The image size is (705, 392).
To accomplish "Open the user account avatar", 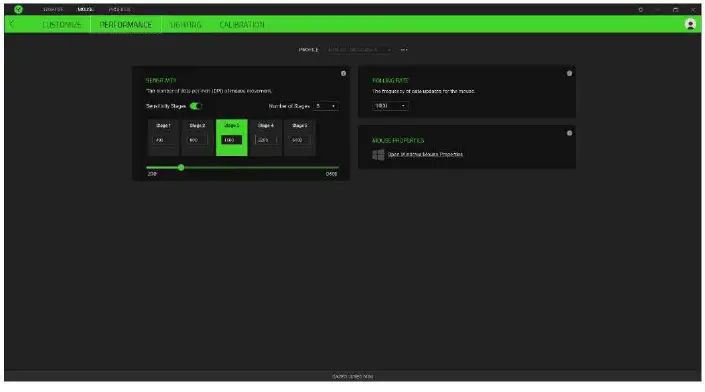I will (690, 24).
